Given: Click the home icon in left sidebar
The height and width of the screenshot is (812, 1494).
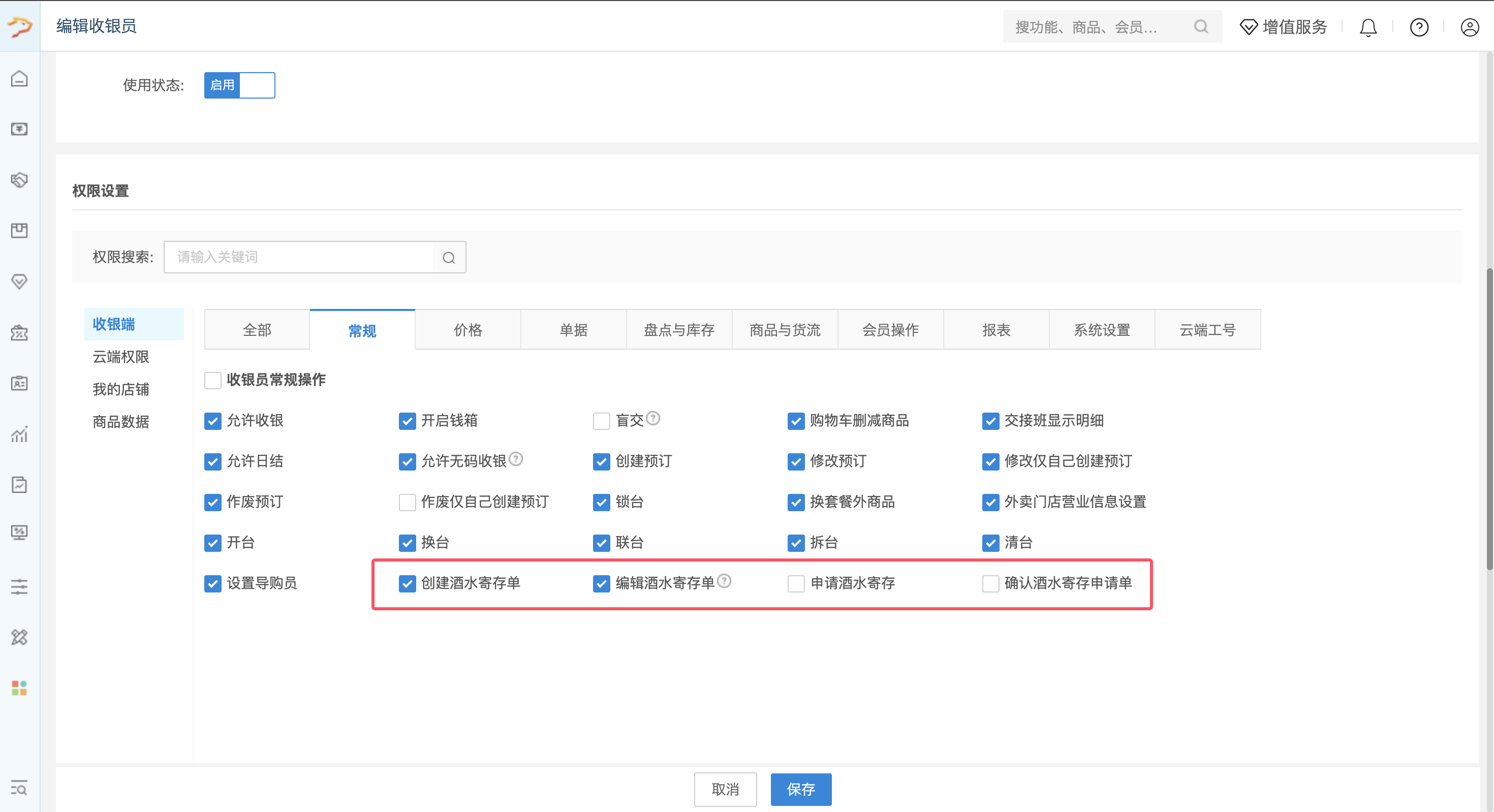Looking at the screenshot, I should [19, 78].
